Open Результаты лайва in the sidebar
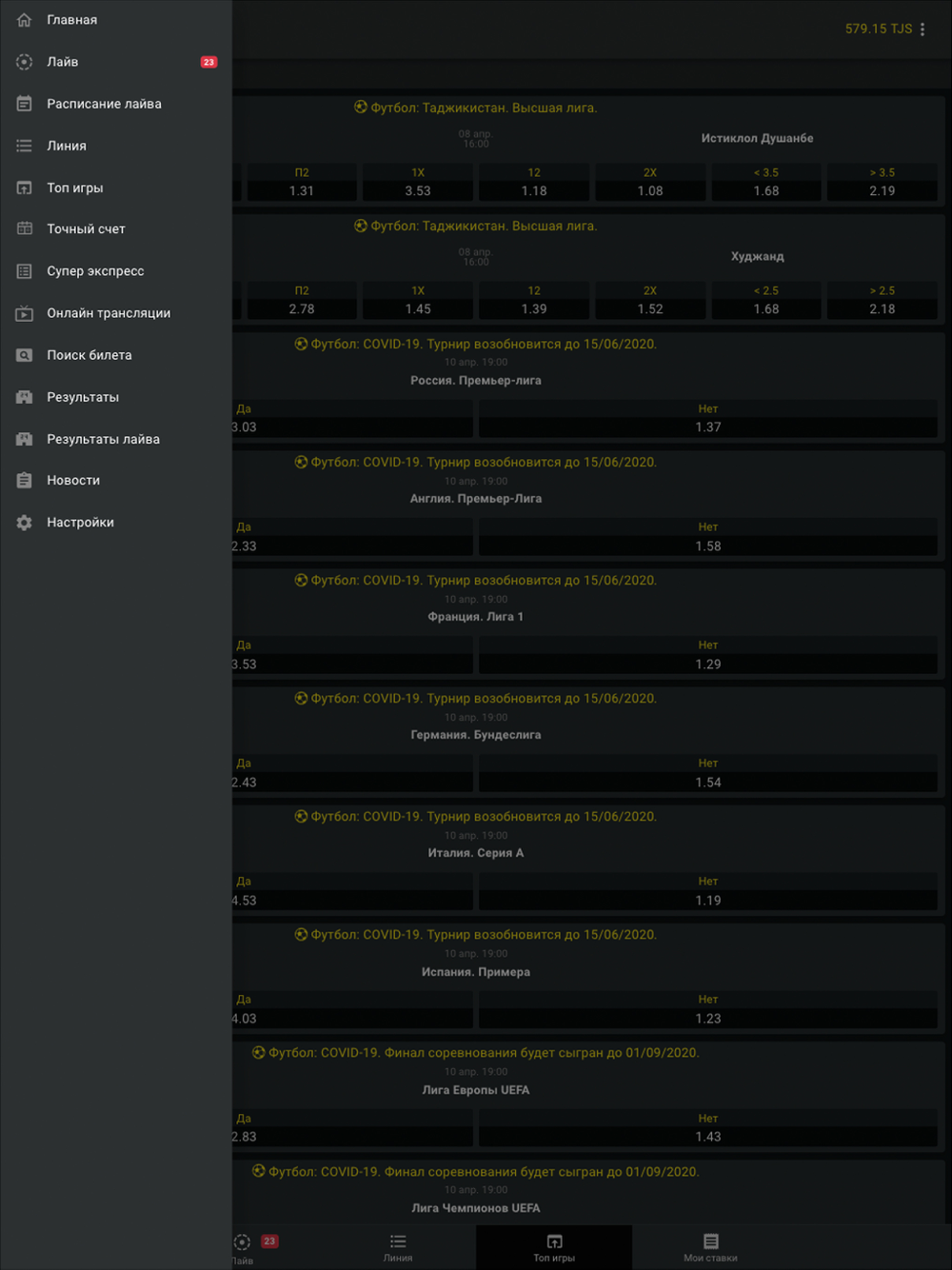The height and width of the screenshot is (1270, 952). click(x=103, y=439)
